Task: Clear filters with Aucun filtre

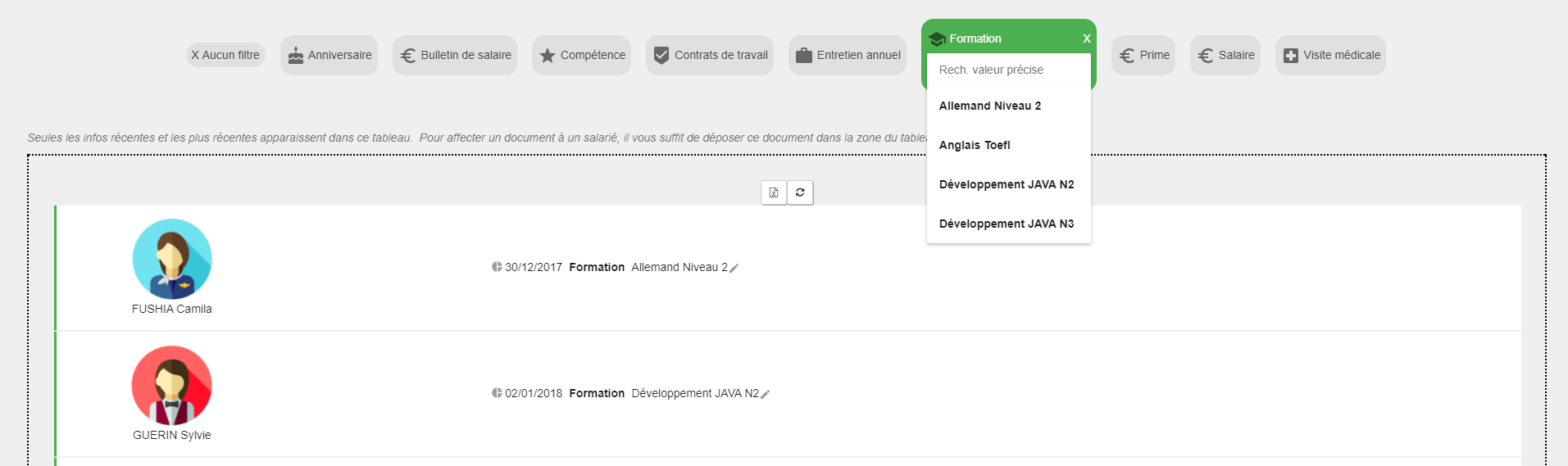Action: [x=225, y=55]
